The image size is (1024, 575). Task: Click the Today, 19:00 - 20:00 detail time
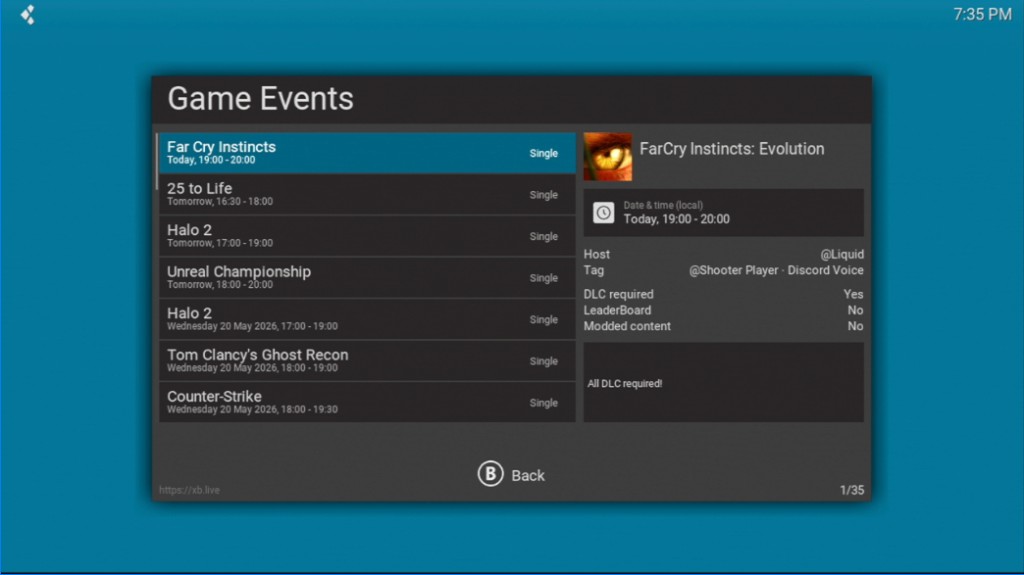coord(677,220)
